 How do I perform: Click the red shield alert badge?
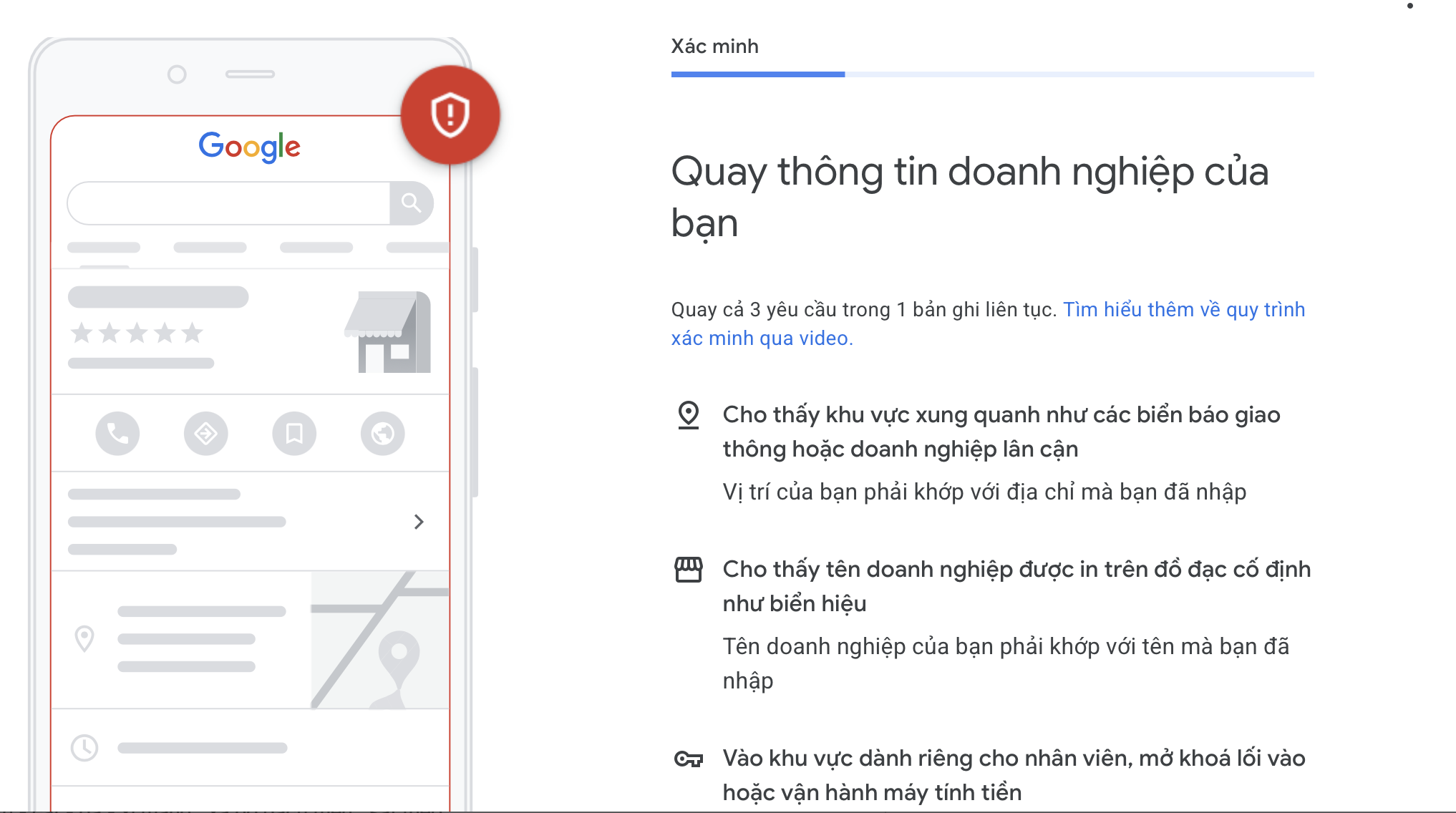click(450, 115)
